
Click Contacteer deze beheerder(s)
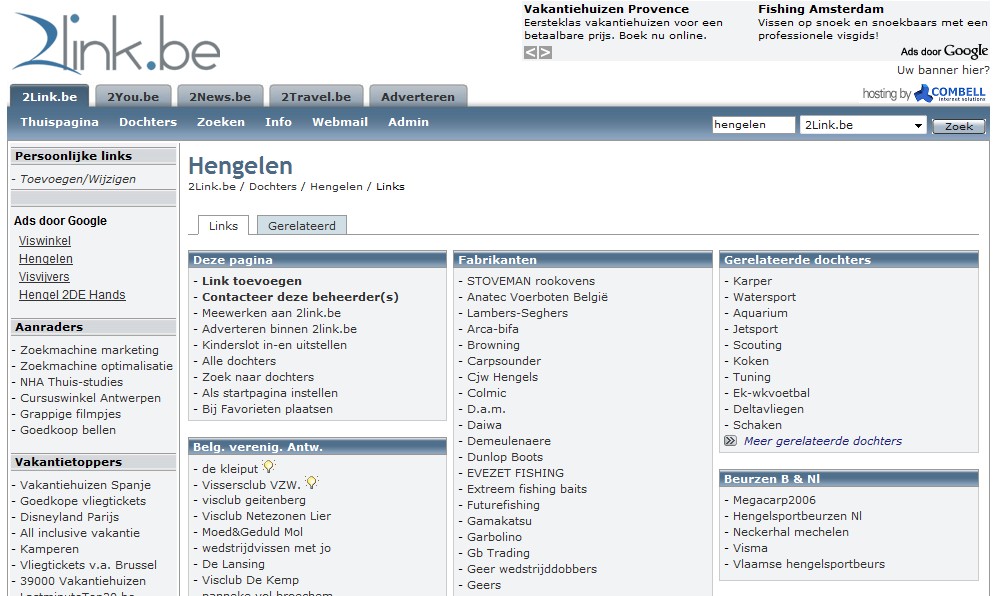pos(300,297)
